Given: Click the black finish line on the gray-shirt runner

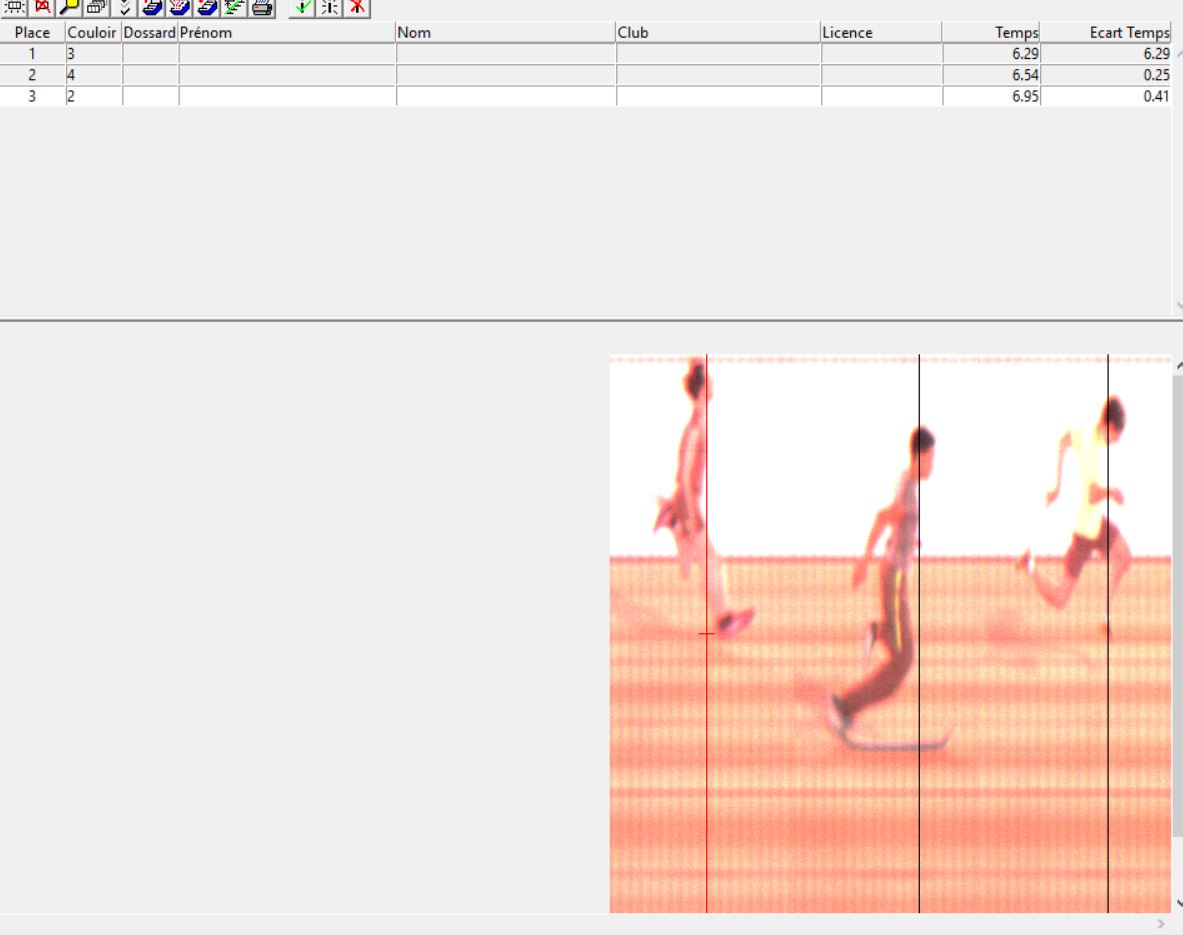Looking at the screenshot, I should [x=919, y=634].
